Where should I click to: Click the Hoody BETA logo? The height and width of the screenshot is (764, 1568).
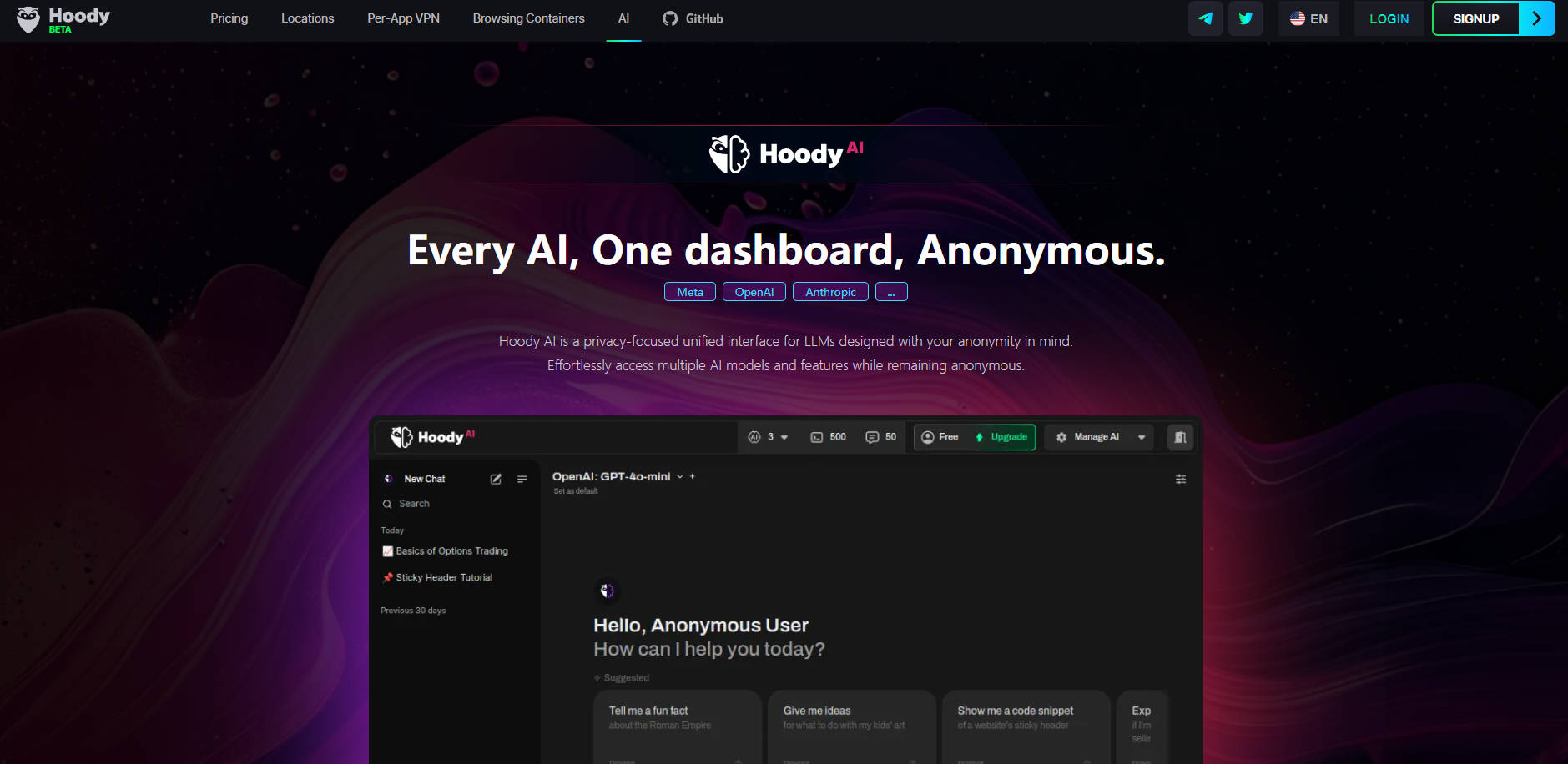pyautogui.click(x=63, y=19)
